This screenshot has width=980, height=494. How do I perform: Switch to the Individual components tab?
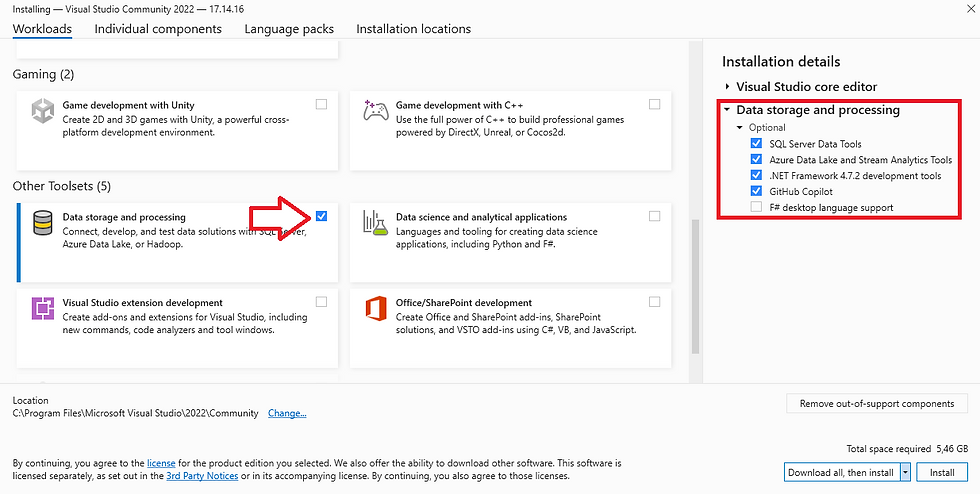tap(158, 29)
